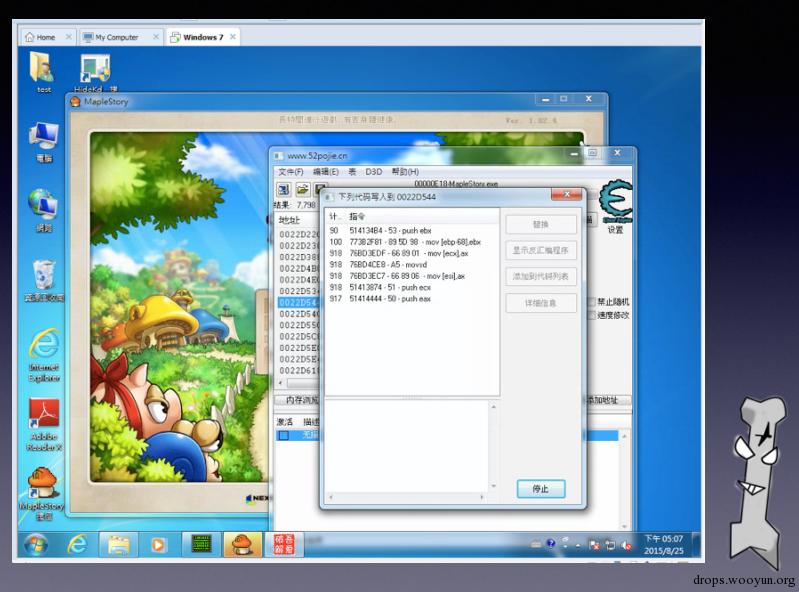Toggle the 速度修改 checkbox
The width and height of the screenshot is (799, 592).
(x=592, y=315)
